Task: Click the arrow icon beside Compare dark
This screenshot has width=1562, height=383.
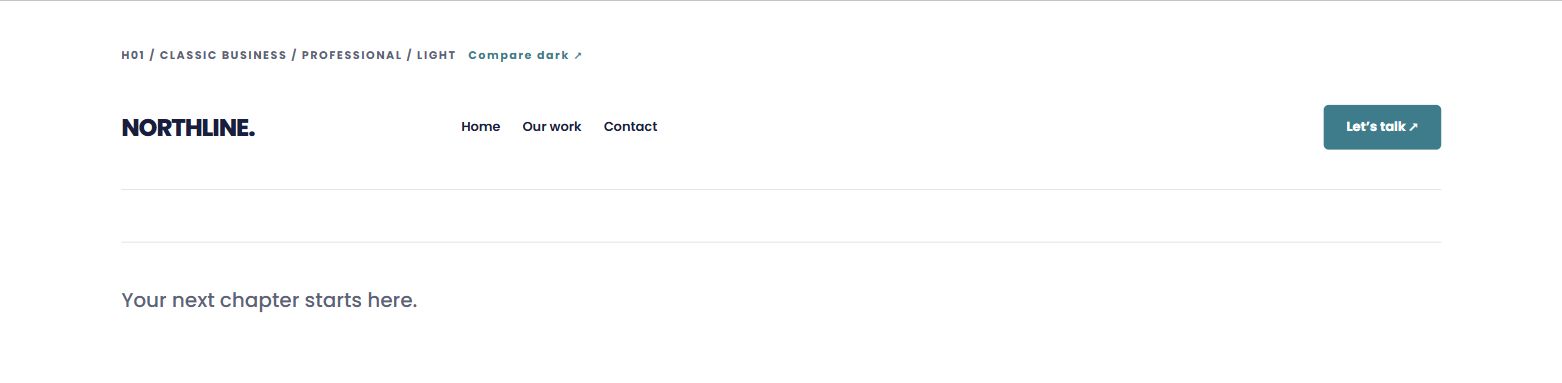Action: pos(578,56)
